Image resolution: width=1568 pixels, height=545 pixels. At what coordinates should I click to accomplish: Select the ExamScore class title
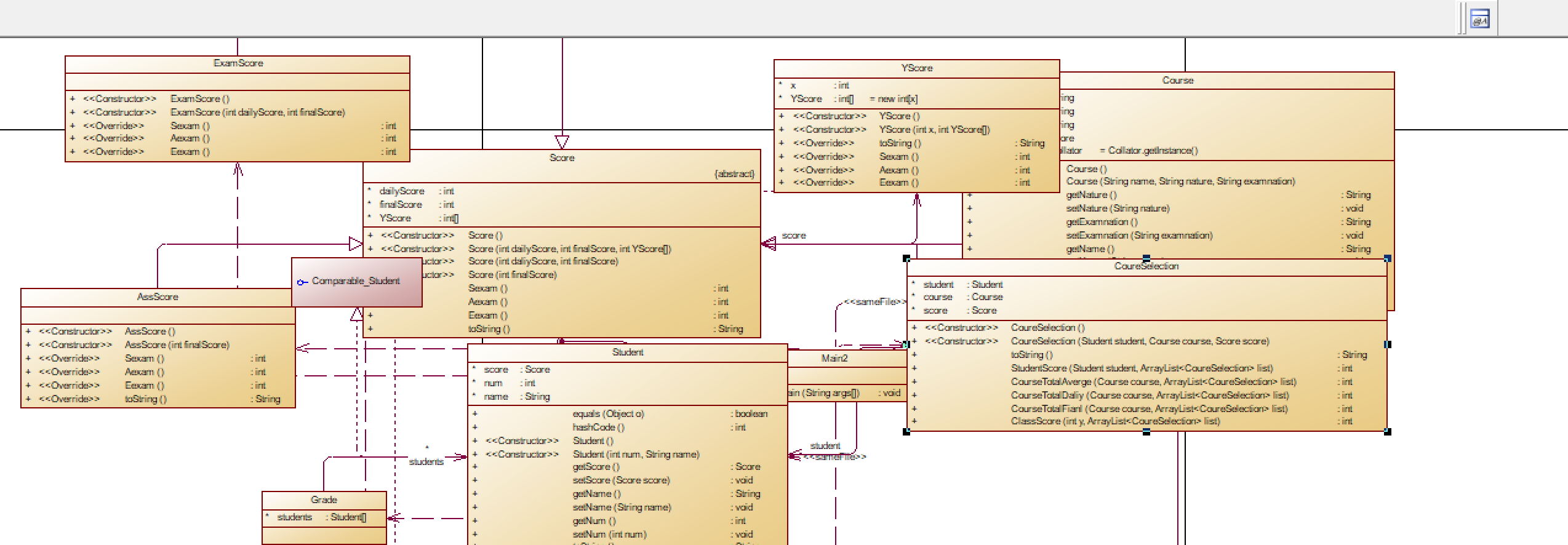coord(238,63)
